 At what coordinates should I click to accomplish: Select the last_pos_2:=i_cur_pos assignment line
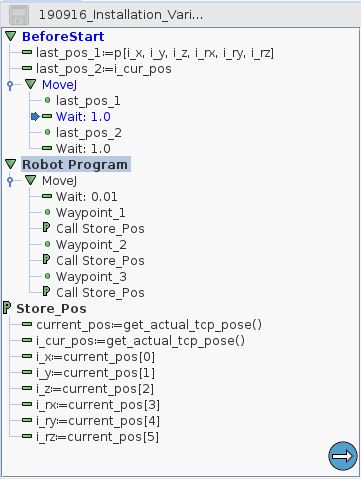click(104, 69)
